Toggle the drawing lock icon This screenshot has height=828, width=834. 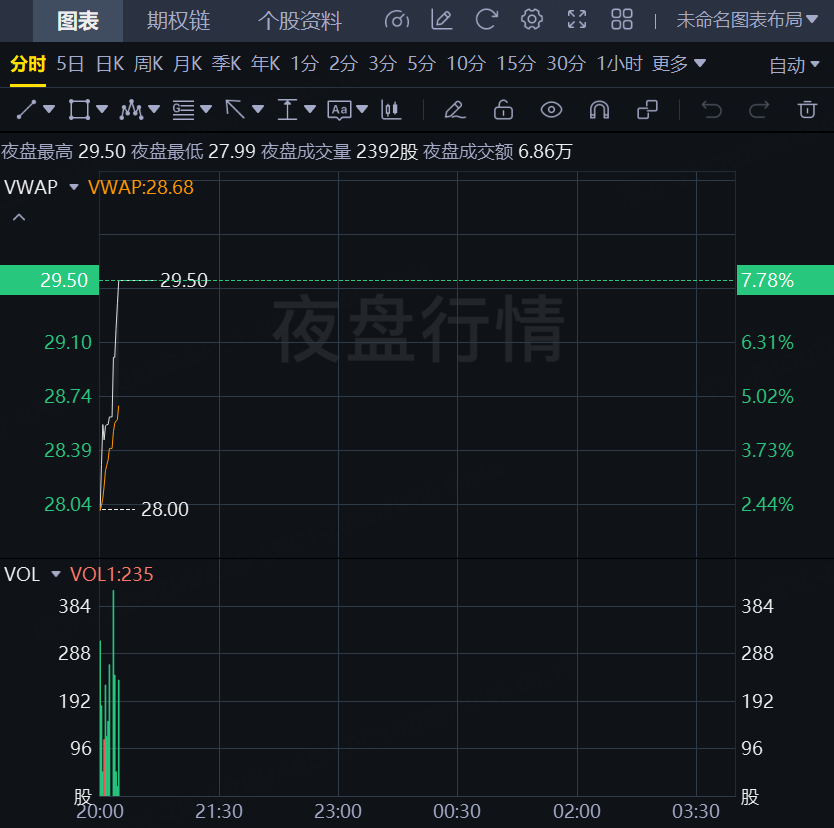503,109
